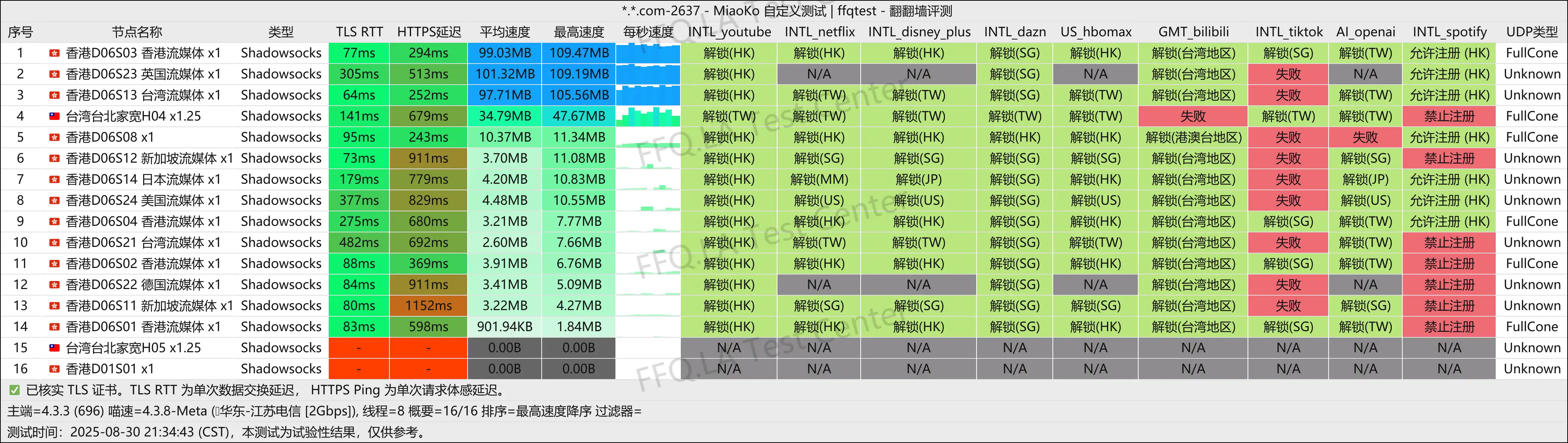Screen dimensions: 1568x443
Task: Click the 最高速度 column header
Action: coord(579,32)
